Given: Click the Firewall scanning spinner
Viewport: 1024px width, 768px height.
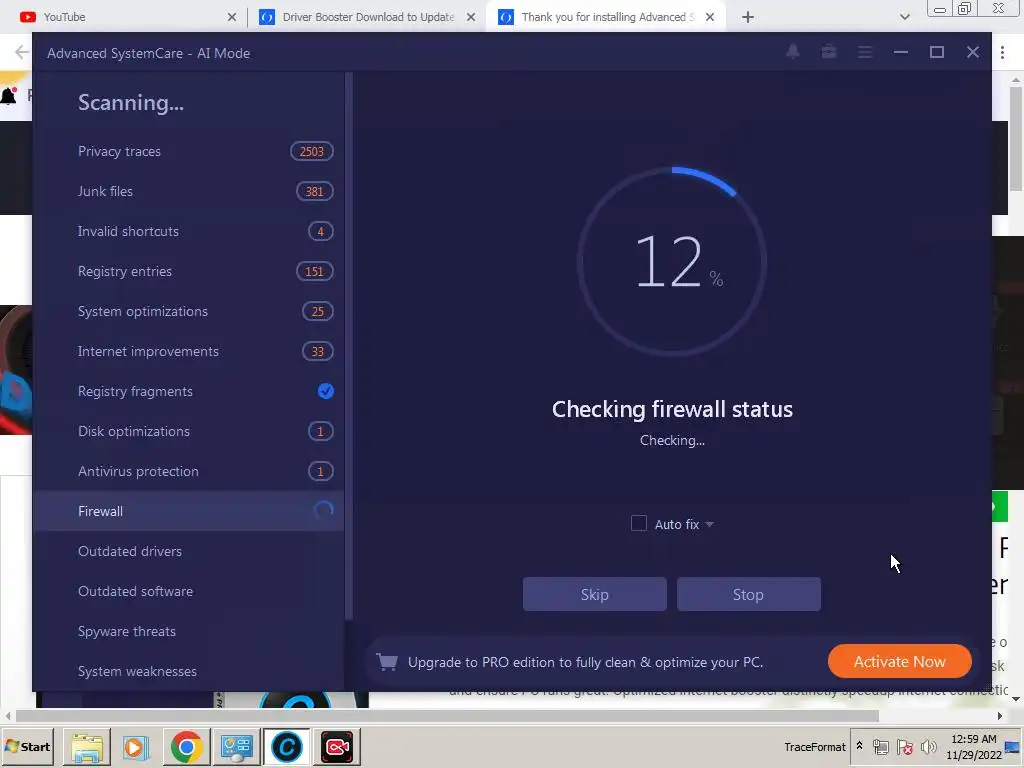Looking at the screenshot, I should point(323,511).
